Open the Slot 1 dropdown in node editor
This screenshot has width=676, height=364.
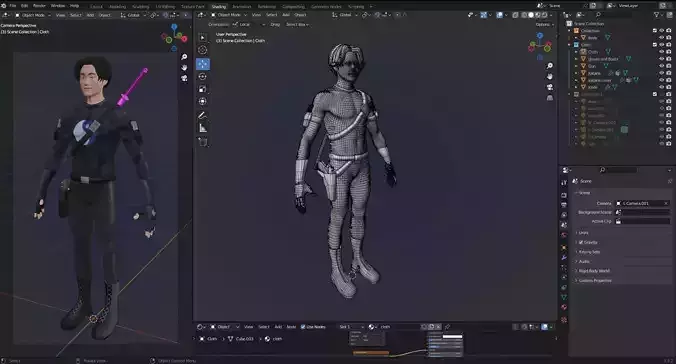pyautogui.click(x=351, y=327)
